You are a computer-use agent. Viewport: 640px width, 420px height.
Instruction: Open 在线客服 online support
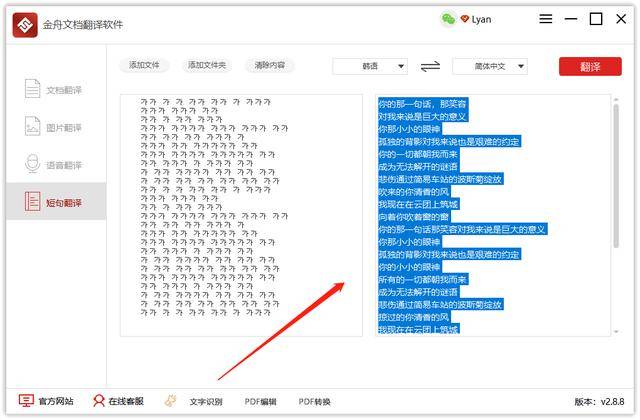coord(99,401)
